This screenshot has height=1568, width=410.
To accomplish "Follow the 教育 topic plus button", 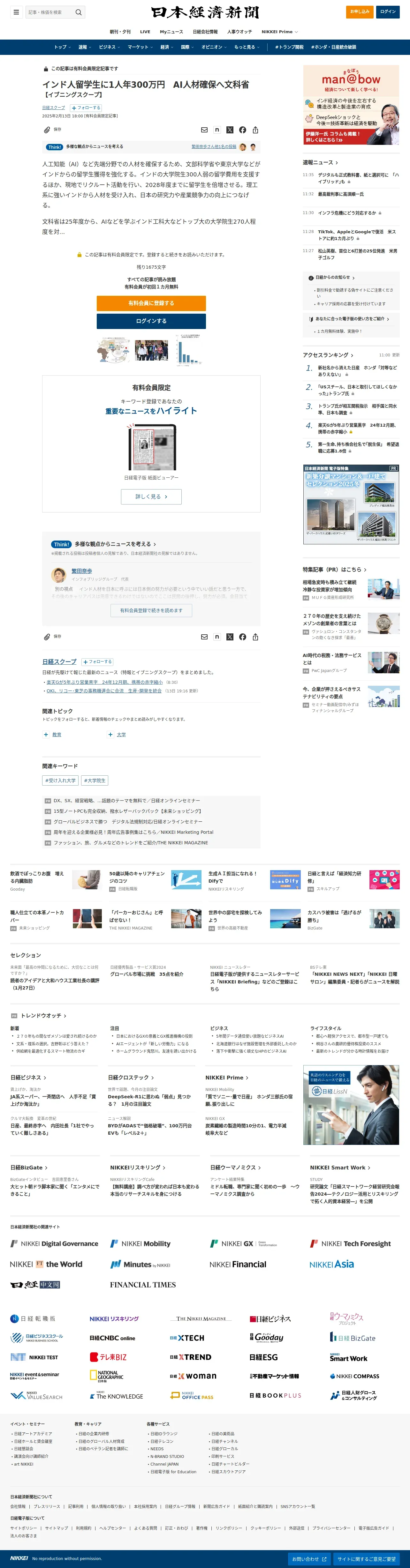I will [x=46, y=735].
